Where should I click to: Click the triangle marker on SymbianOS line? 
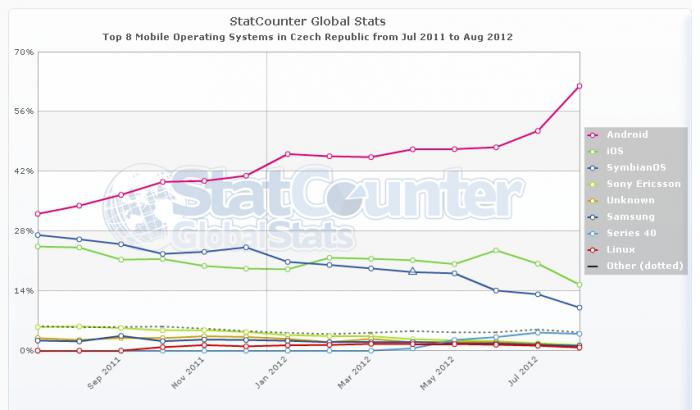point(412,271)
